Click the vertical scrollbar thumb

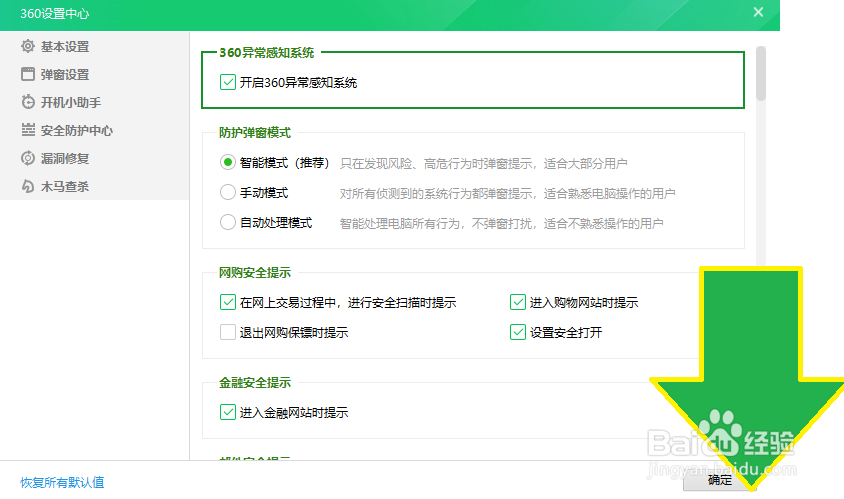coord(761,73)
